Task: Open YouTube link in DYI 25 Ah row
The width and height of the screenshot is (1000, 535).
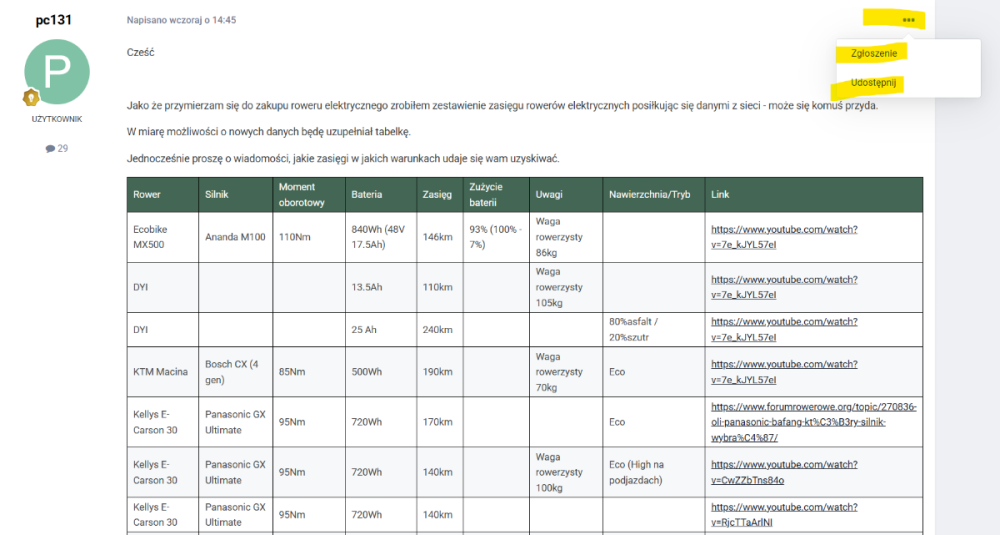Action: [x=784, y=330]
